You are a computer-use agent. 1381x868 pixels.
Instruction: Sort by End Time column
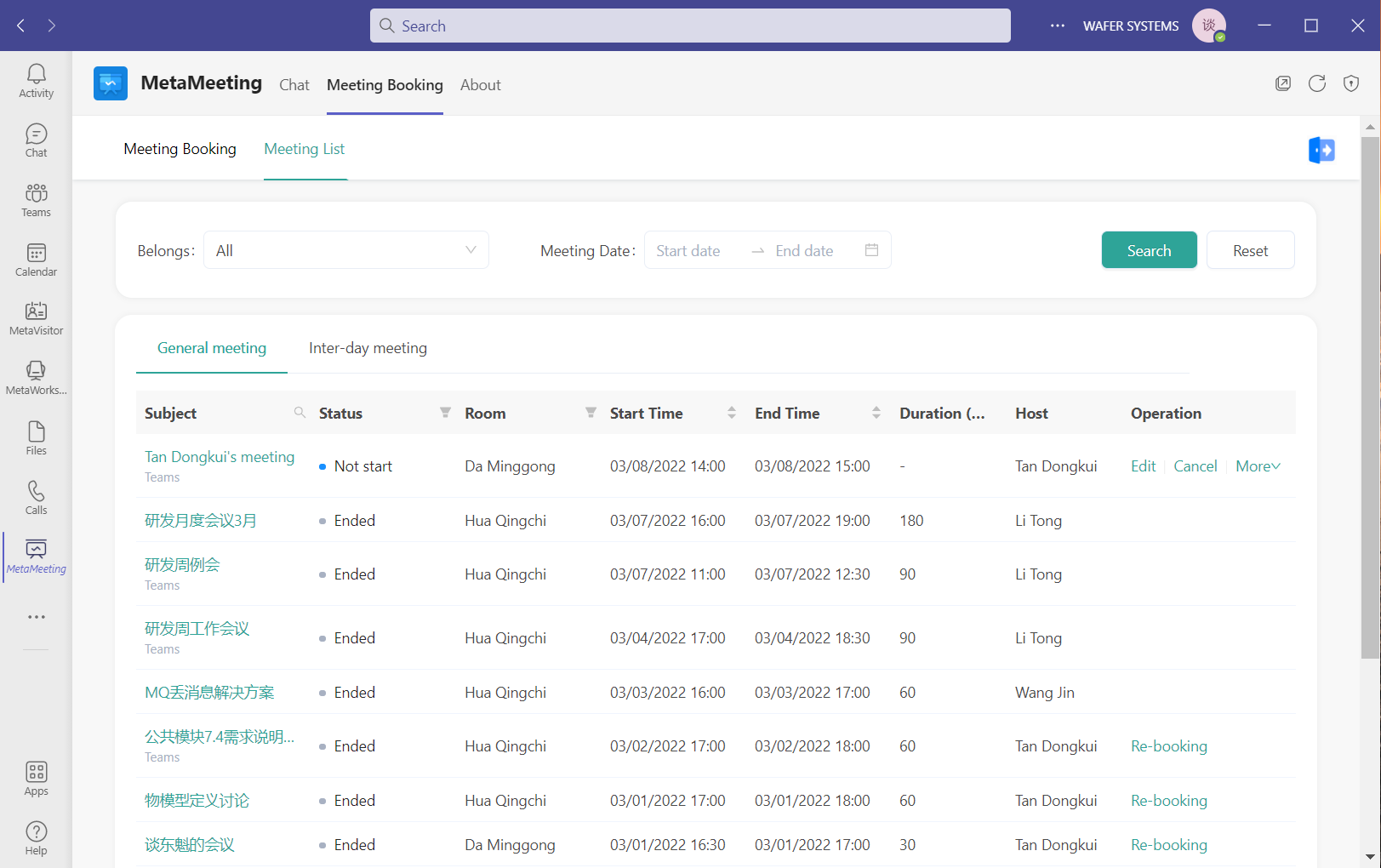876,413
